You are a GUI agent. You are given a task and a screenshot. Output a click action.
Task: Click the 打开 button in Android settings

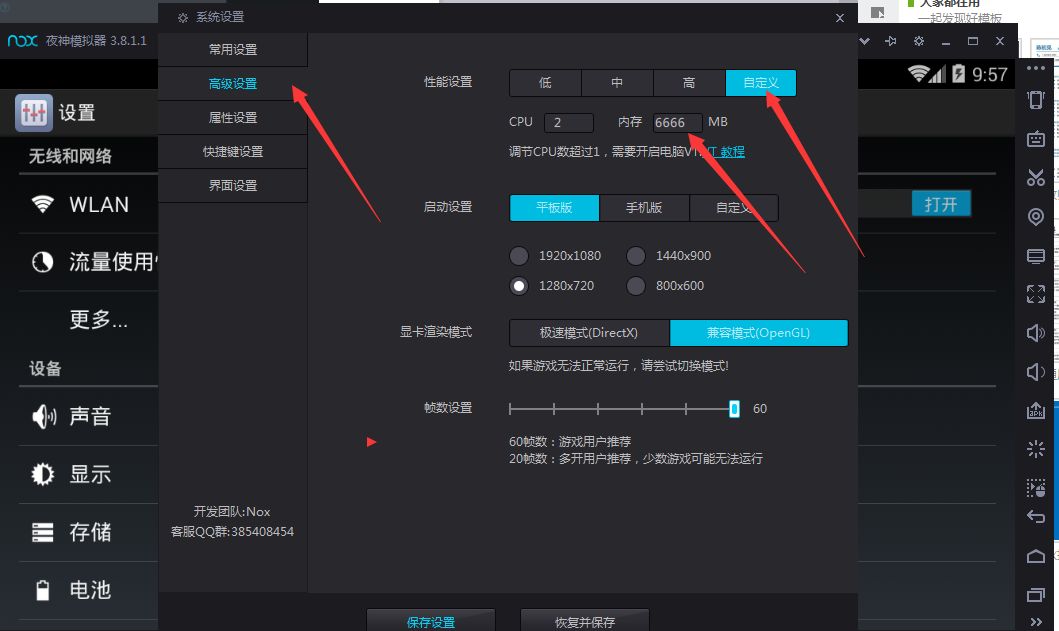pos(941,203)
